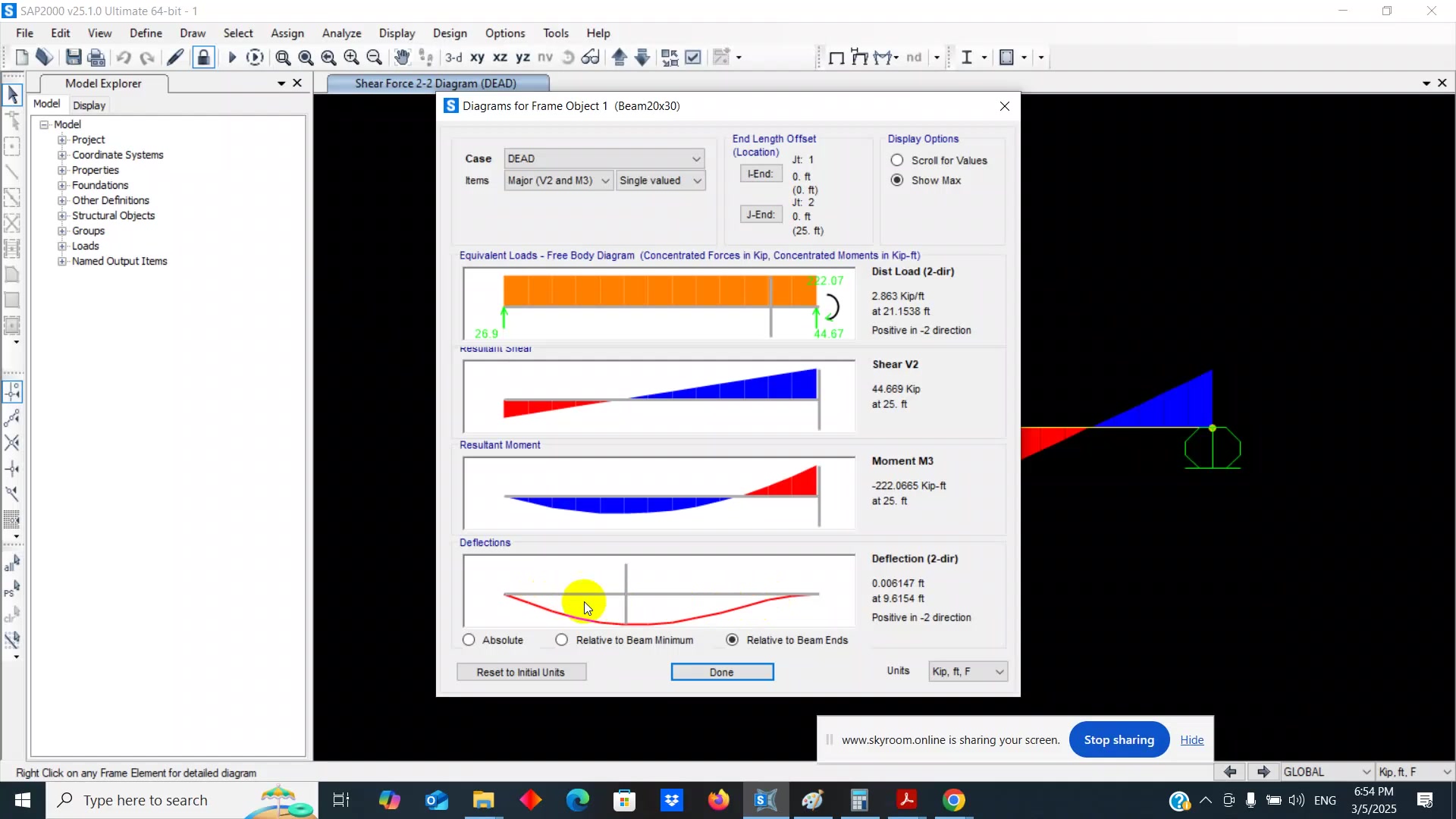Click the Undo arrow icon

coord(124,58)
